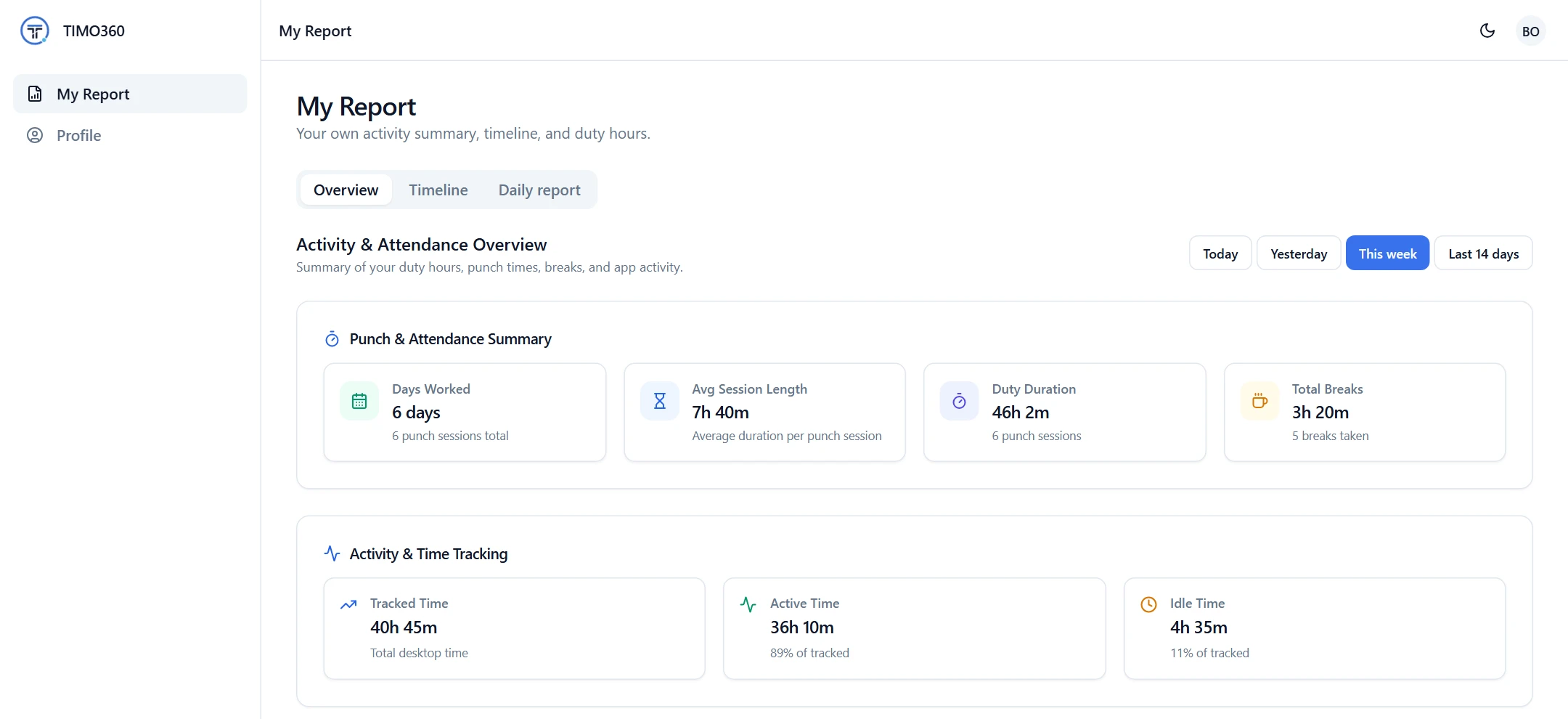Click the hourglass icon on Avg Session Length card

(x=660, y=401)
